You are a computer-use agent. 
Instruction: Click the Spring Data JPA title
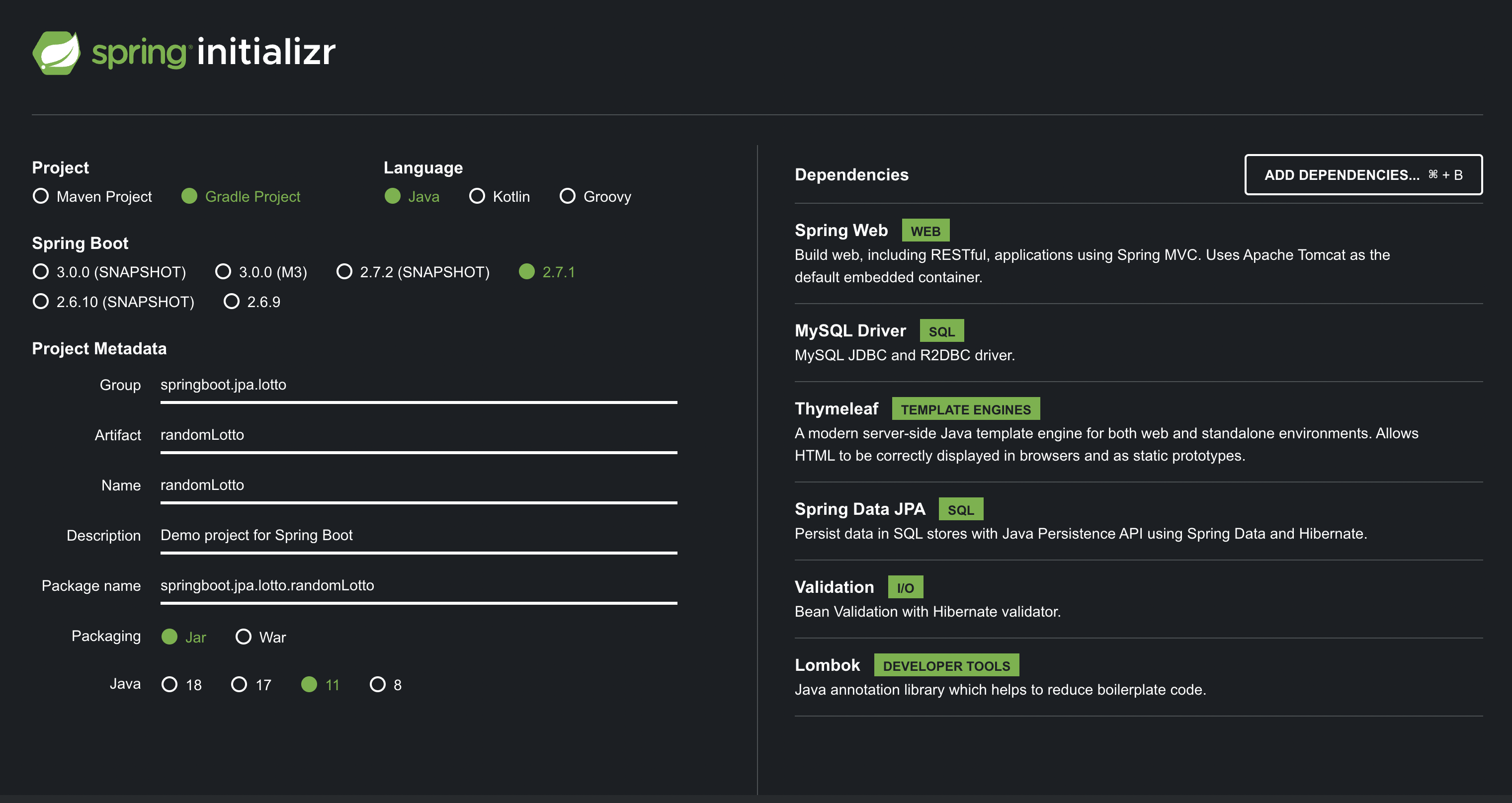860,509
